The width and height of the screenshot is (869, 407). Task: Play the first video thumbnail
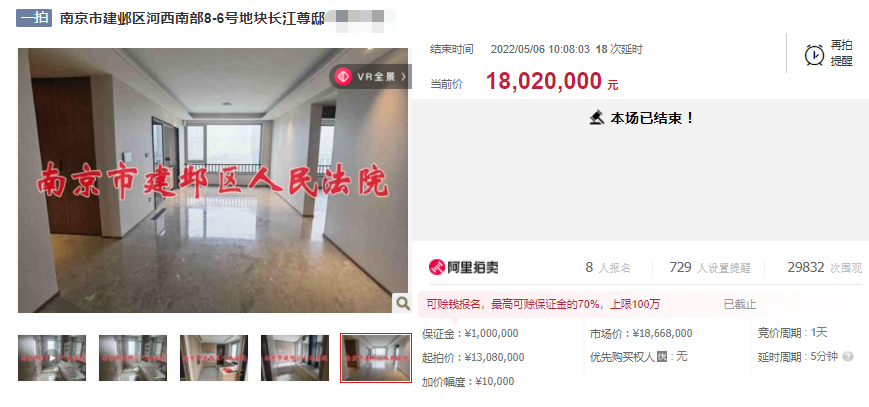tap(52, 358)
